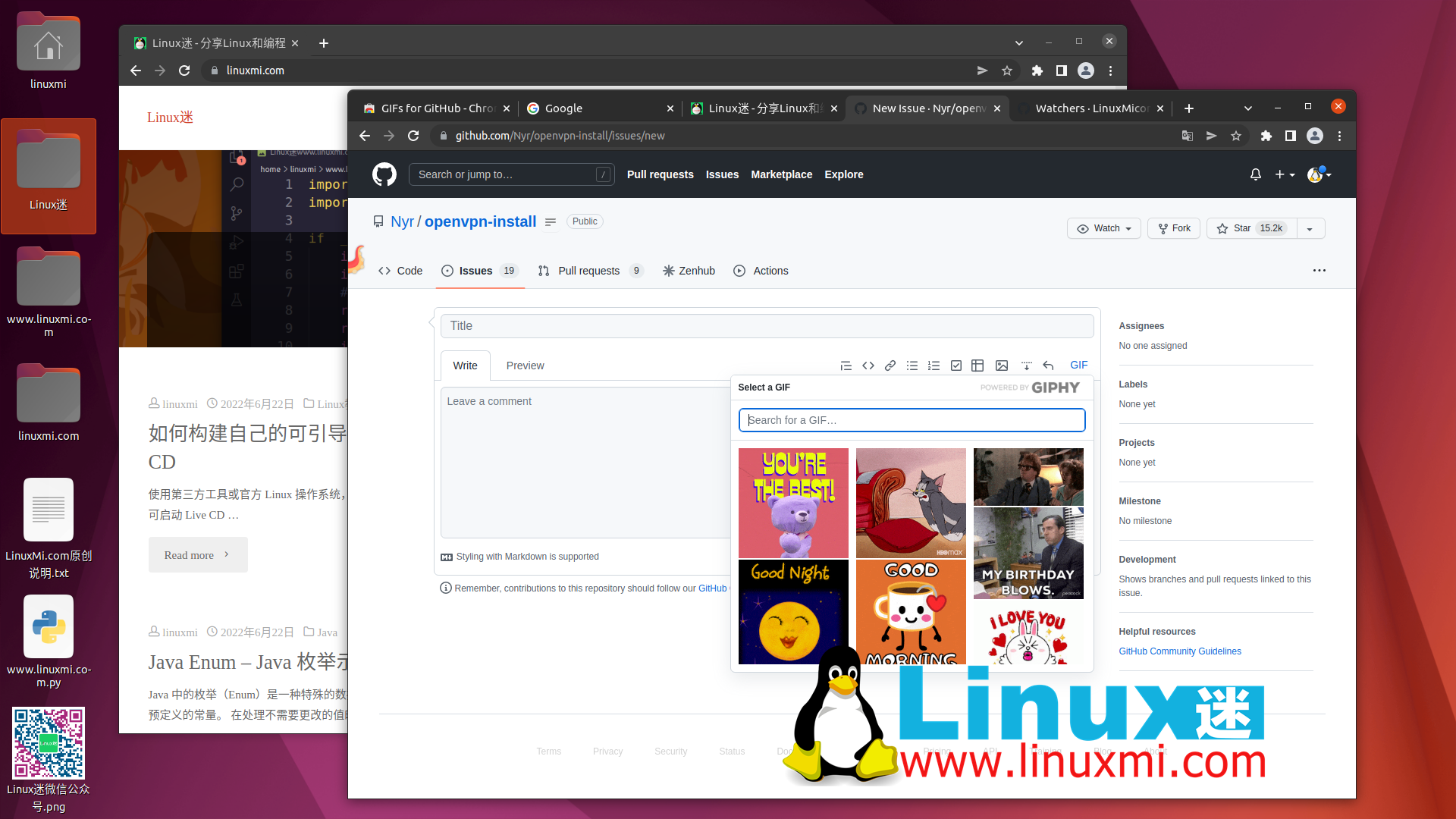Pick the You're The Best bear GIF
Viewport: 1456px width, 819px height.
coord(793,503)
